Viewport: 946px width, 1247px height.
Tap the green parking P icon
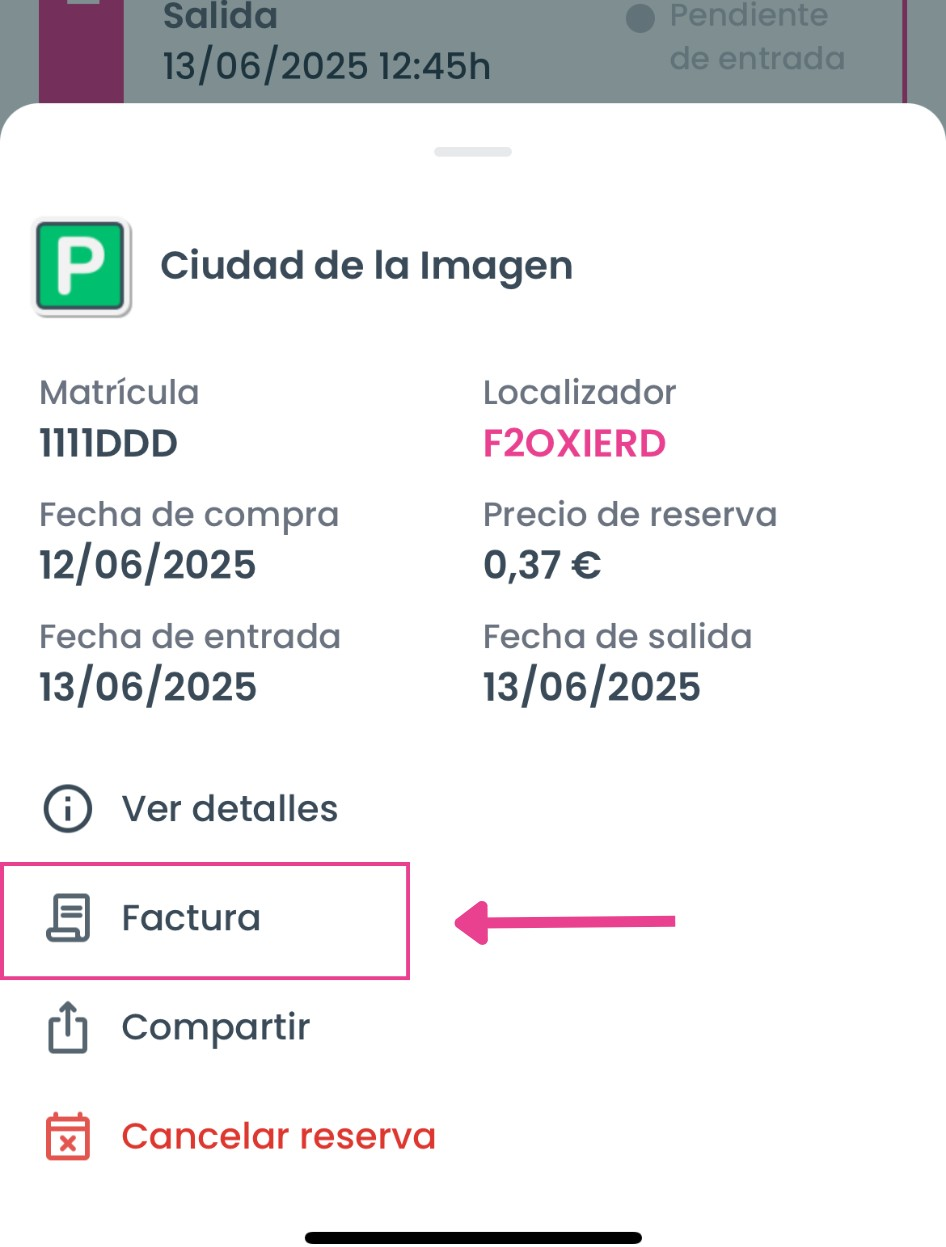tap(83, 268)
